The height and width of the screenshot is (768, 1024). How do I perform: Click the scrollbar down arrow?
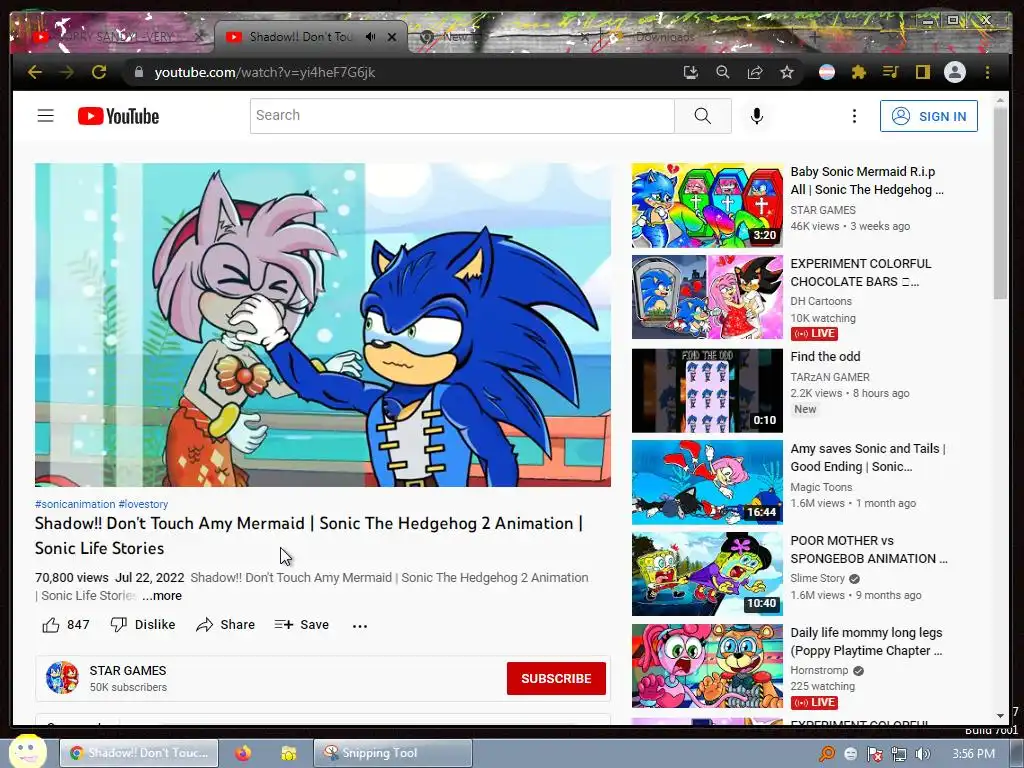click(1000, 716)
